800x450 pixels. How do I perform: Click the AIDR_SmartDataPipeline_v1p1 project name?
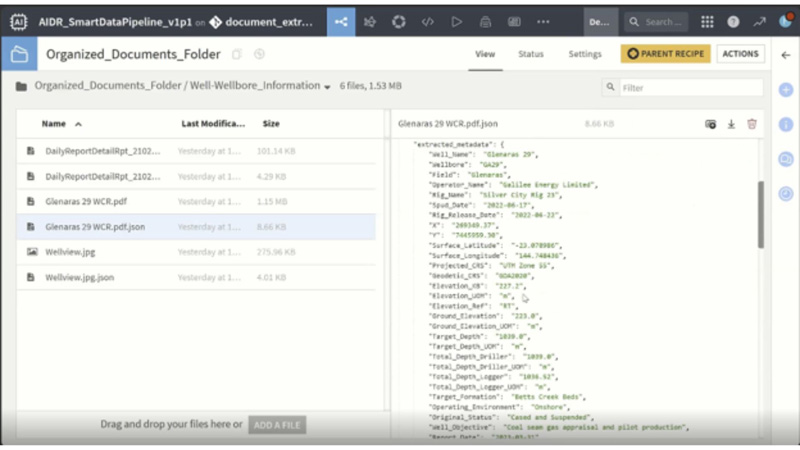[115, 22]
